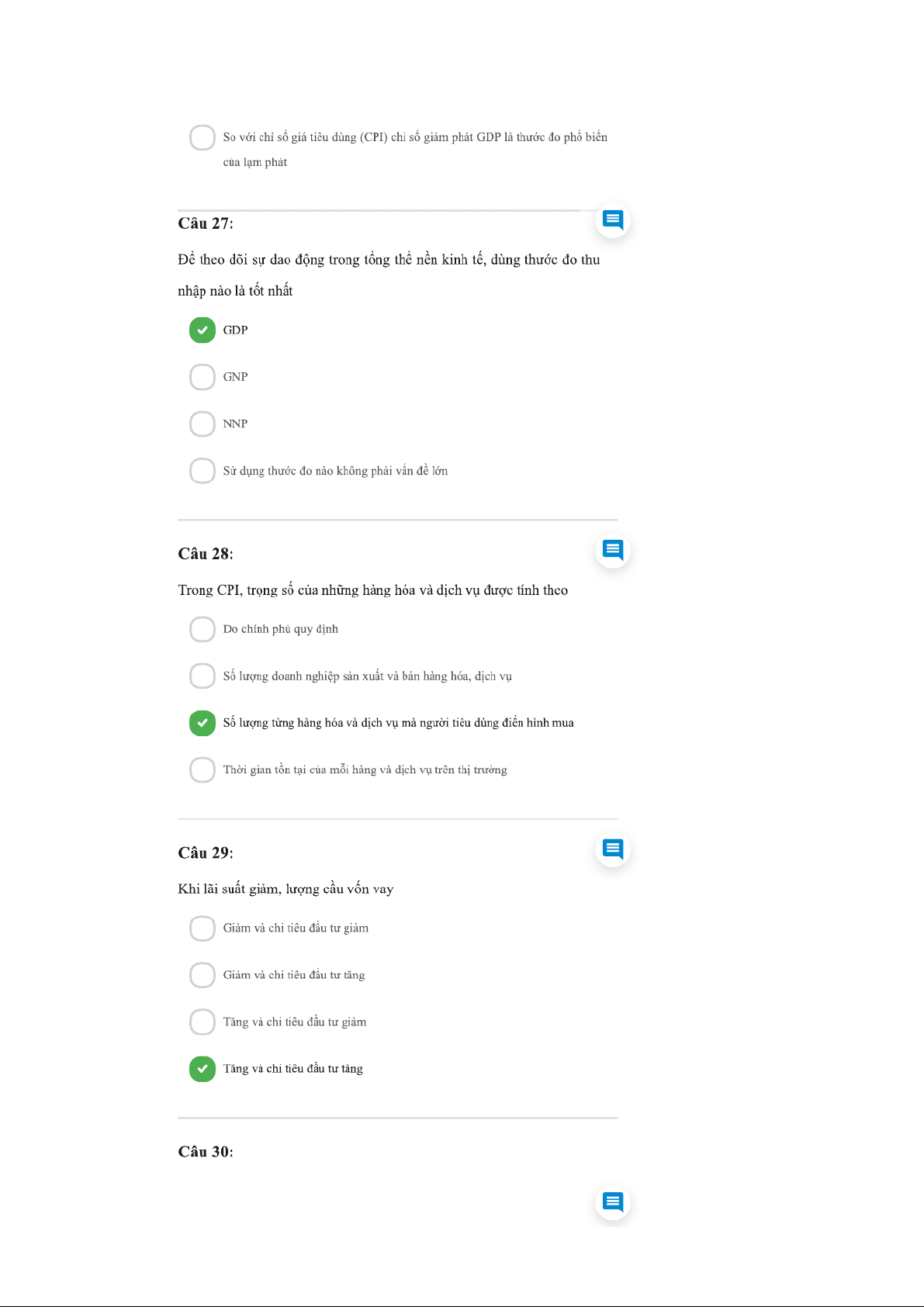Click the 'Câu 29:' question heading

pos(206,853)
